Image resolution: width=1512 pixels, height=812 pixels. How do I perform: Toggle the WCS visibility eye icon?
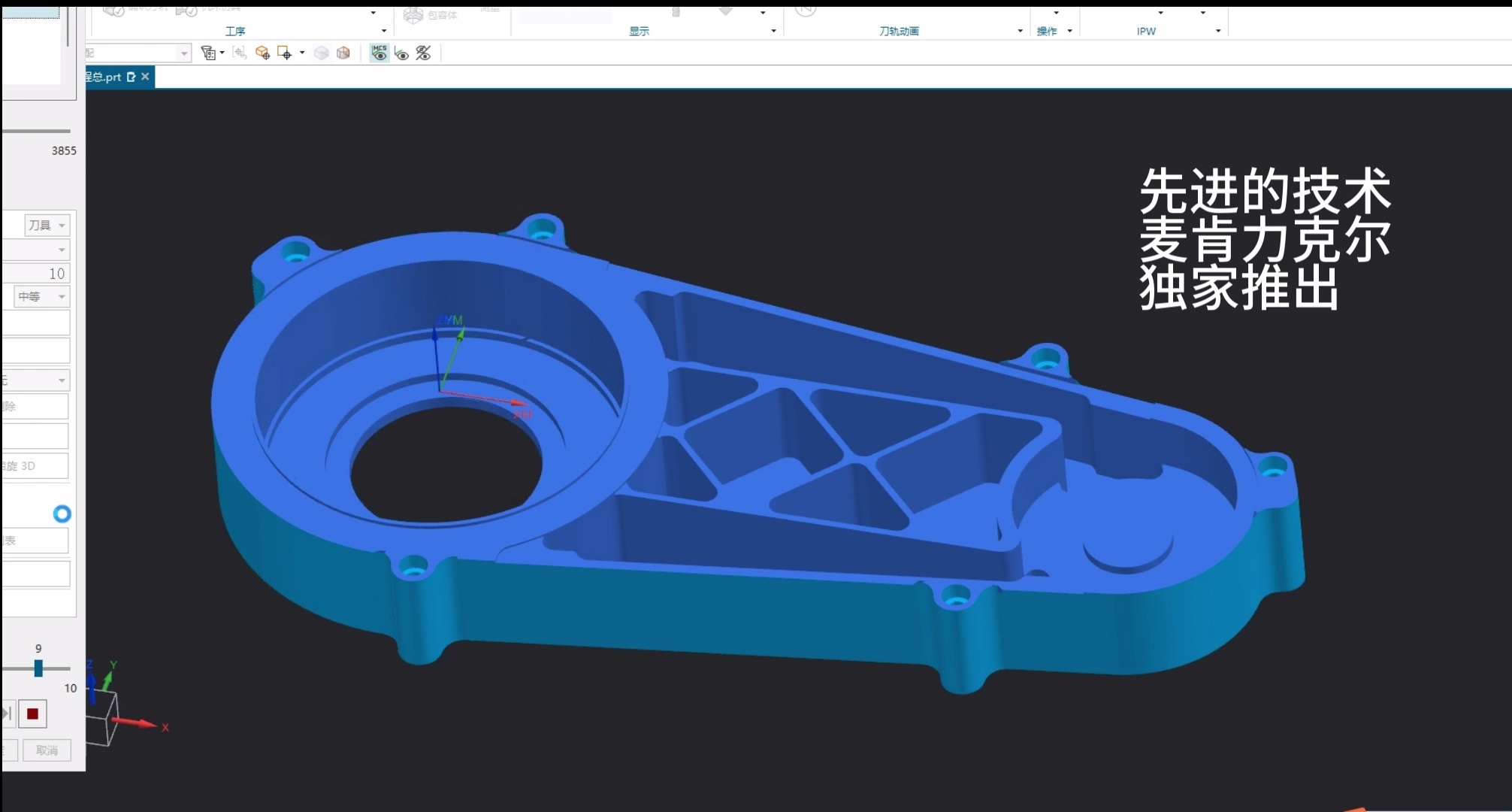point(402,53)
